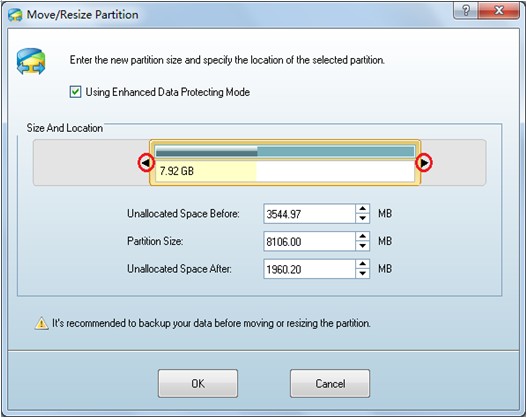Click the large move/resize partition icon
Viewport: 527px width, 418px height.
point(31,61)
